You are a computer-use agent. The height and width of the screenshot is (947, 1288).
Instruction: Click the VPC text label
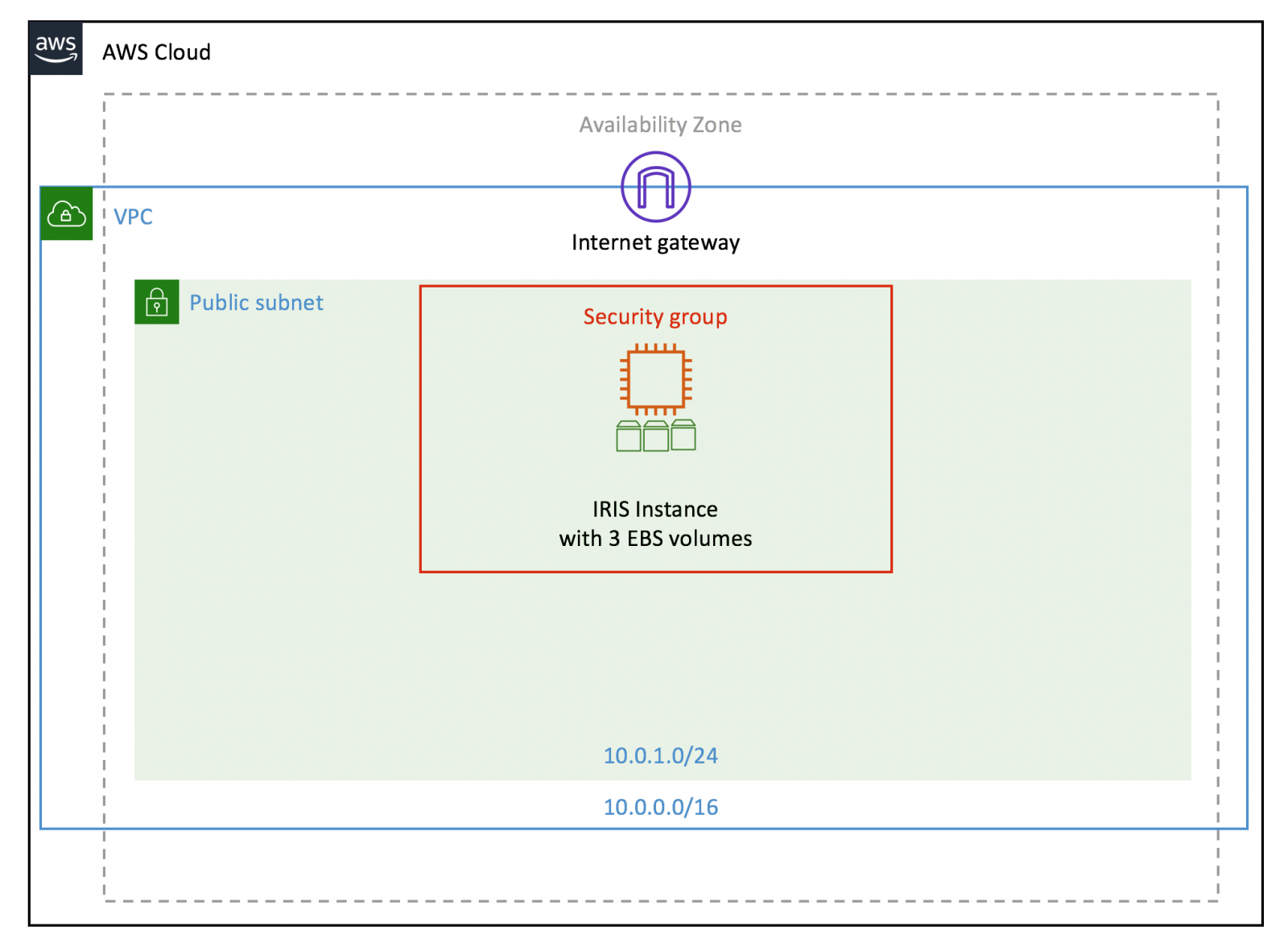[x=134, y=217]
